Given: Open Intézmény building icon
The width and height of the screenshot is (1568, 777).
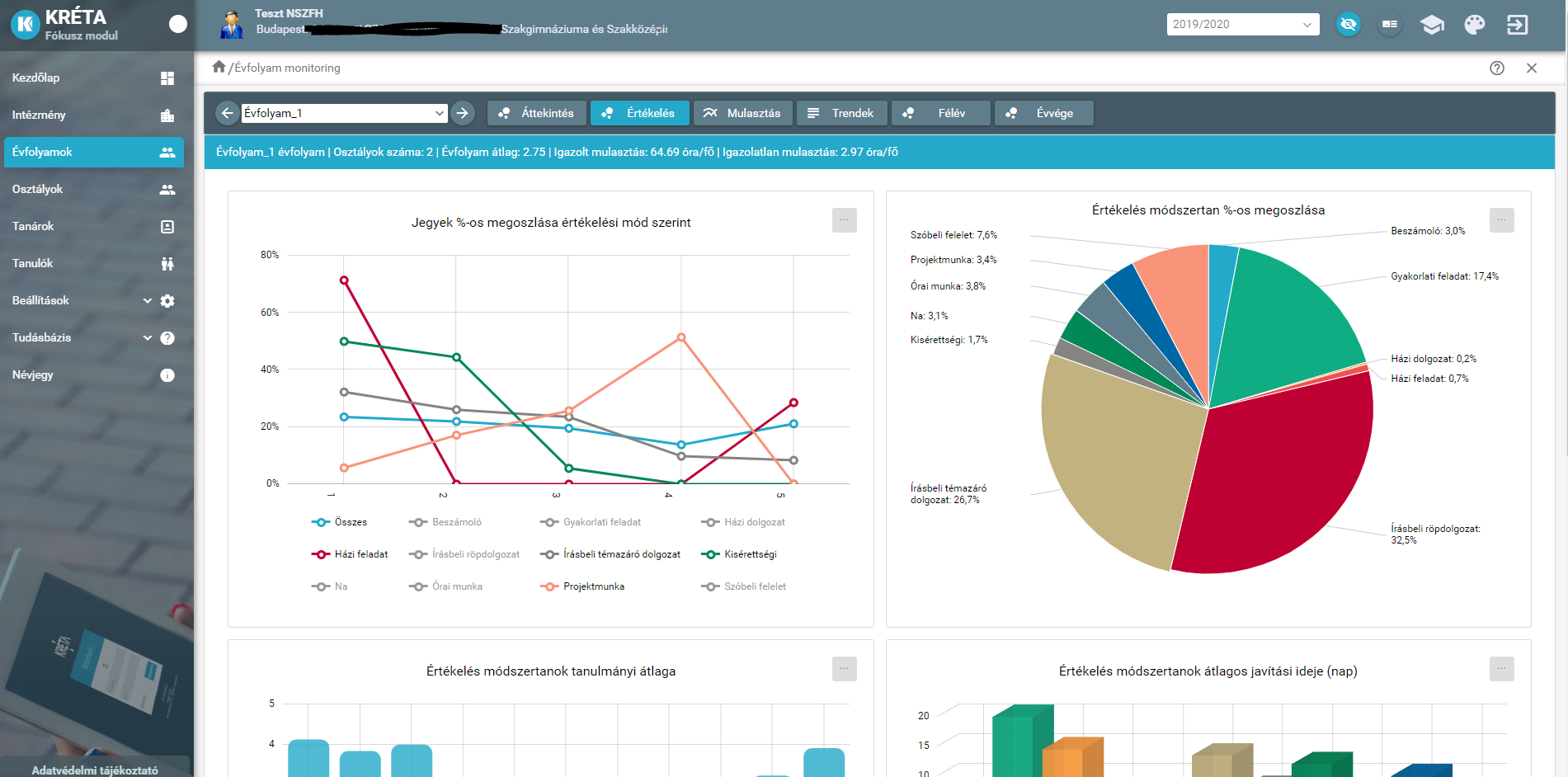Looking at the screenshot, I should 167,115.
